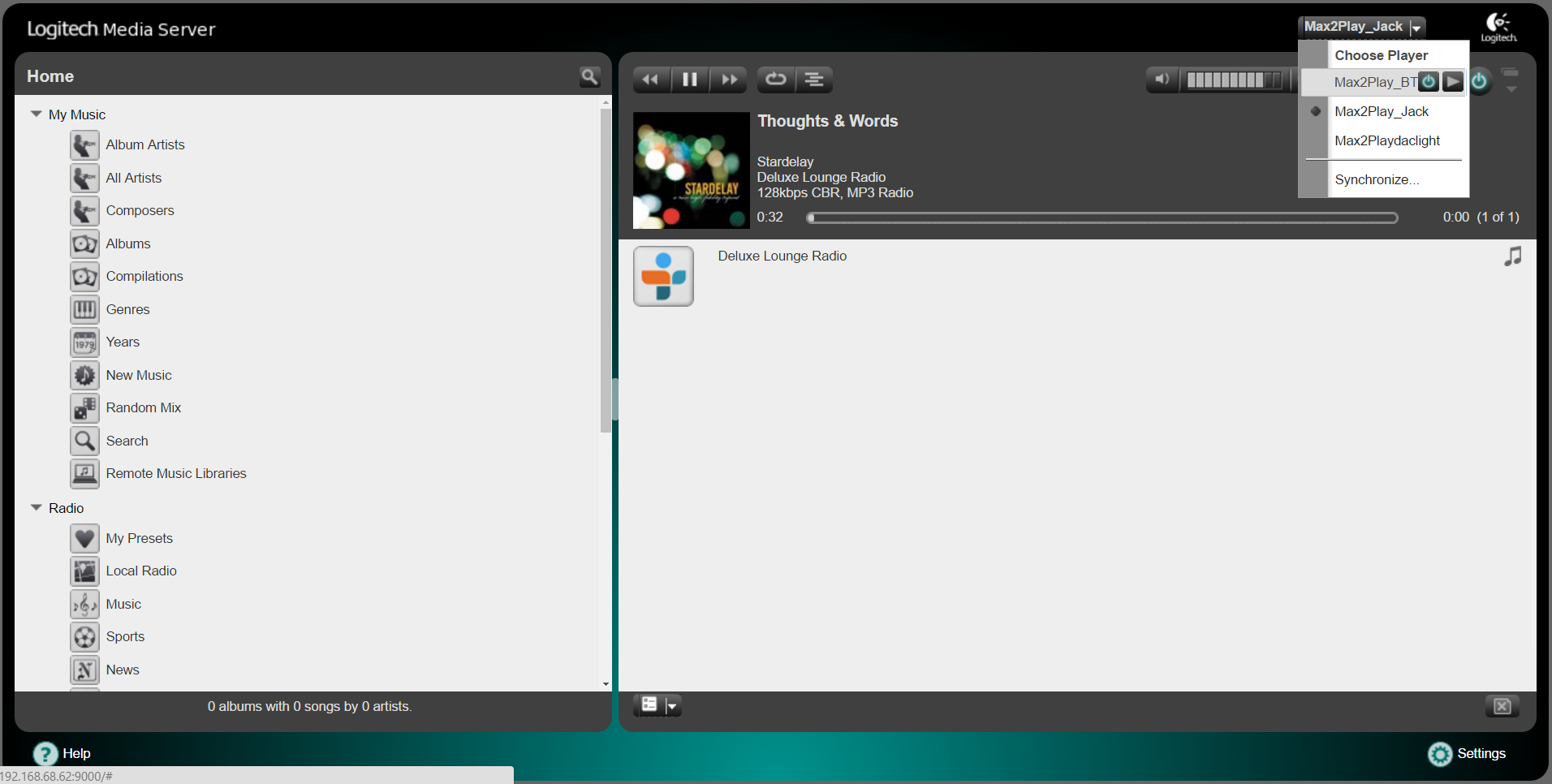
Task: Collapse the My Music section
Action: point(36,114)
